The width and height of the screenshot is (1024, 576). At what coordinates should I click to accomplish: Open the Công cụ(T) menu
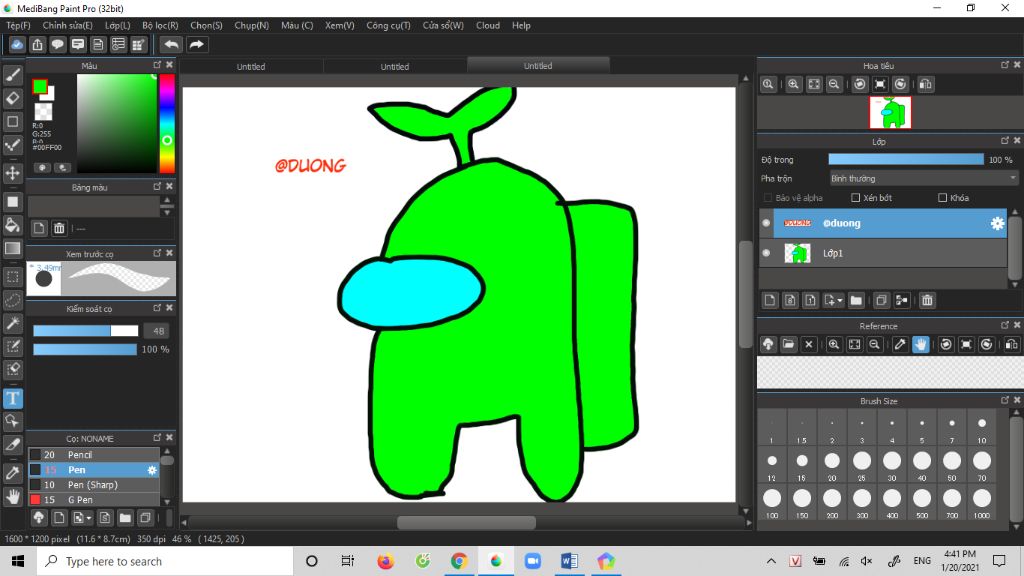click(x=389, y=25)
